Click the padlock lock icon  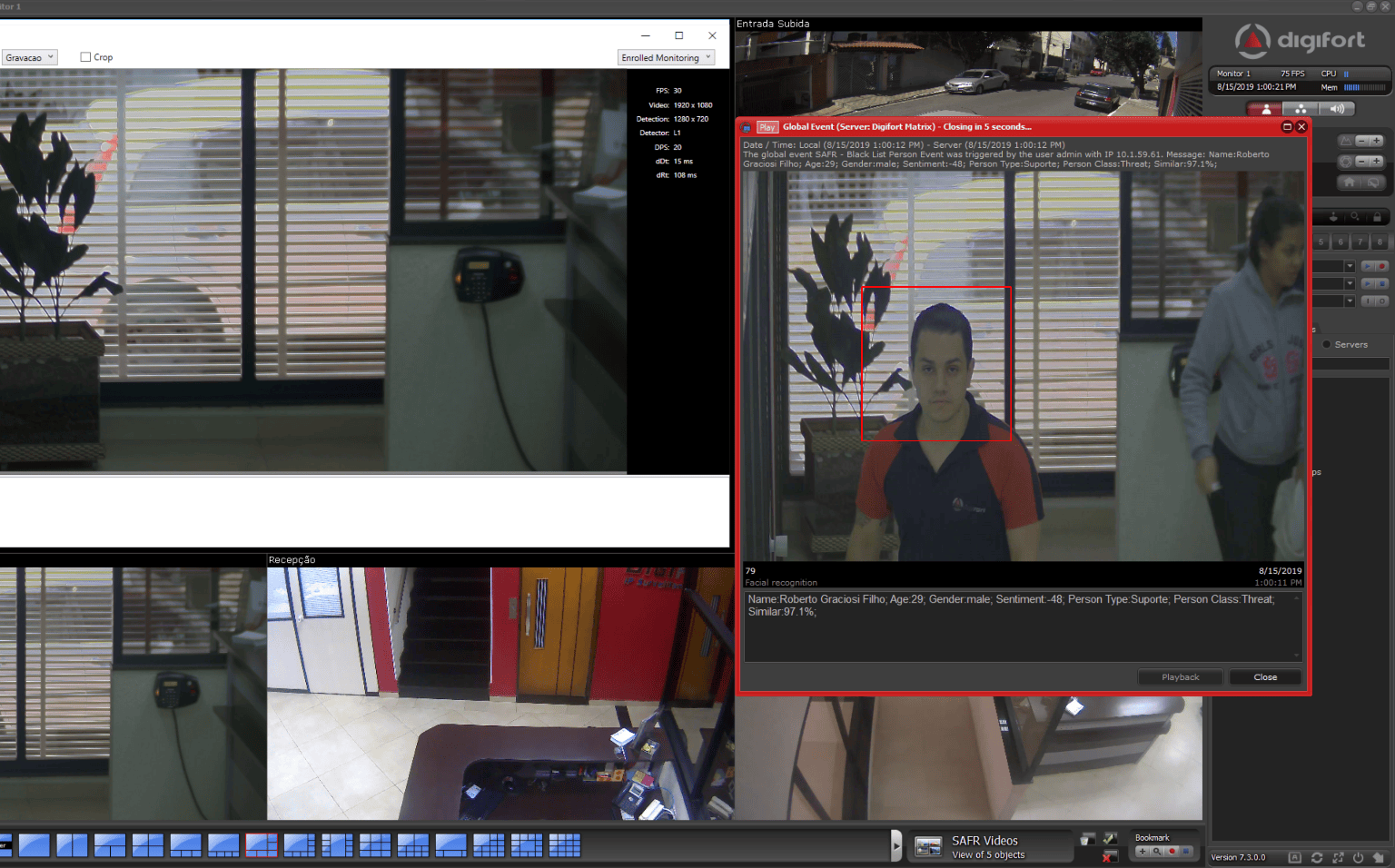[x=1377, y=217]
